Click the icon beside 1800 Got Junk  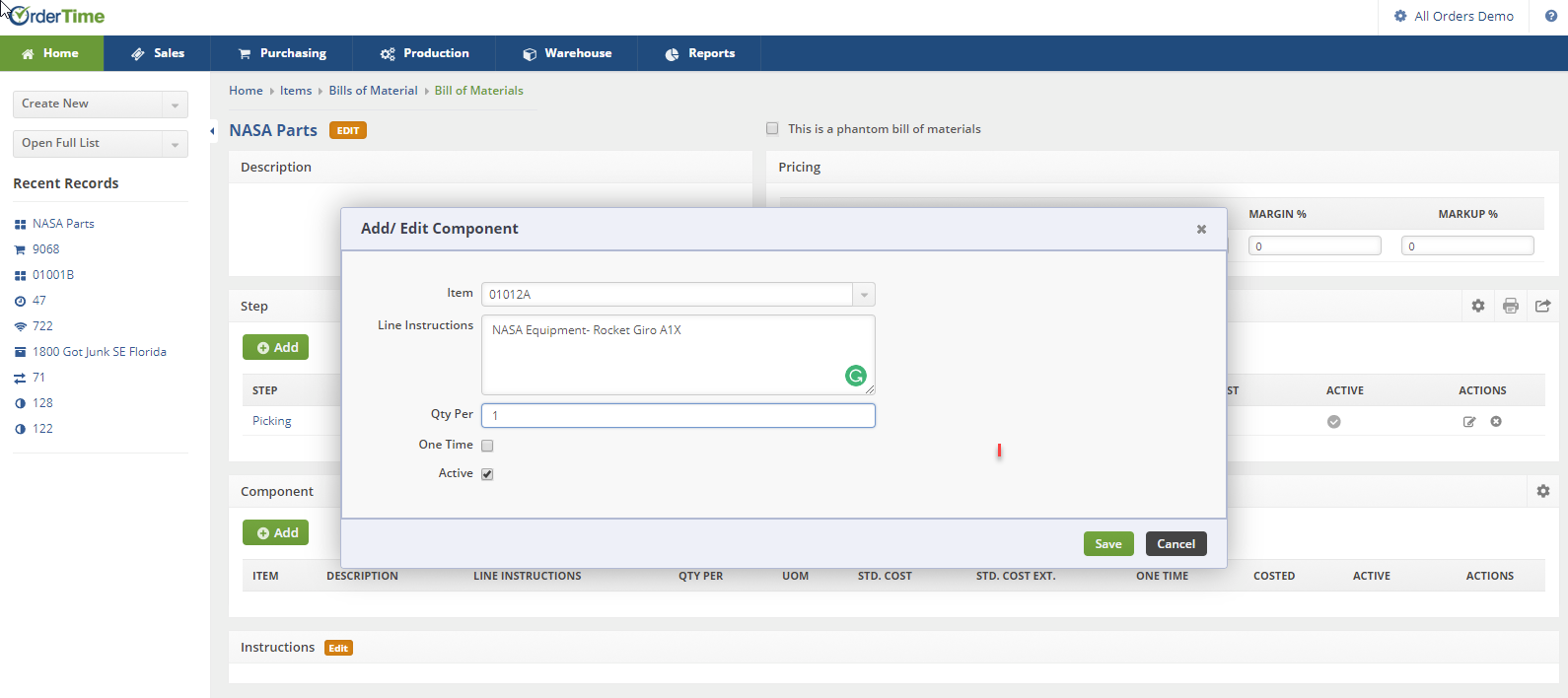(x=20, y=353)
